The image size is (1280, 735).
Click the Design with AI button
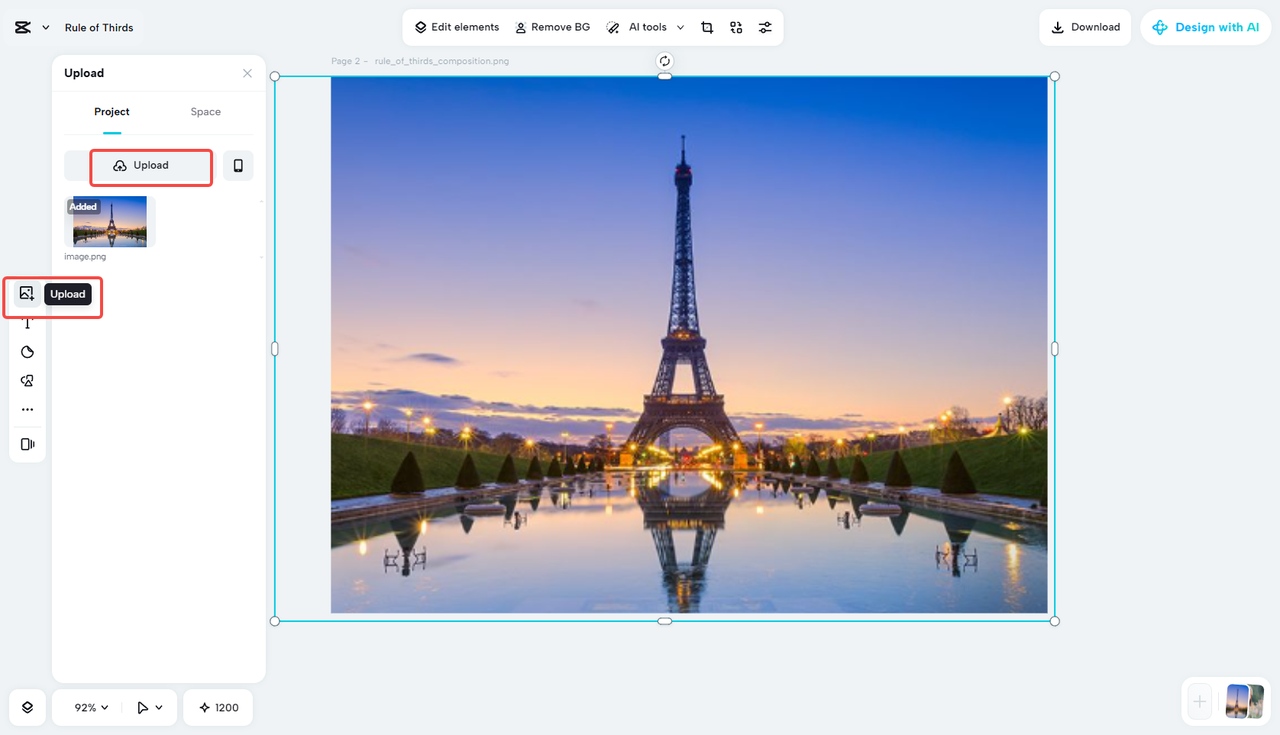click(1205, 27)
